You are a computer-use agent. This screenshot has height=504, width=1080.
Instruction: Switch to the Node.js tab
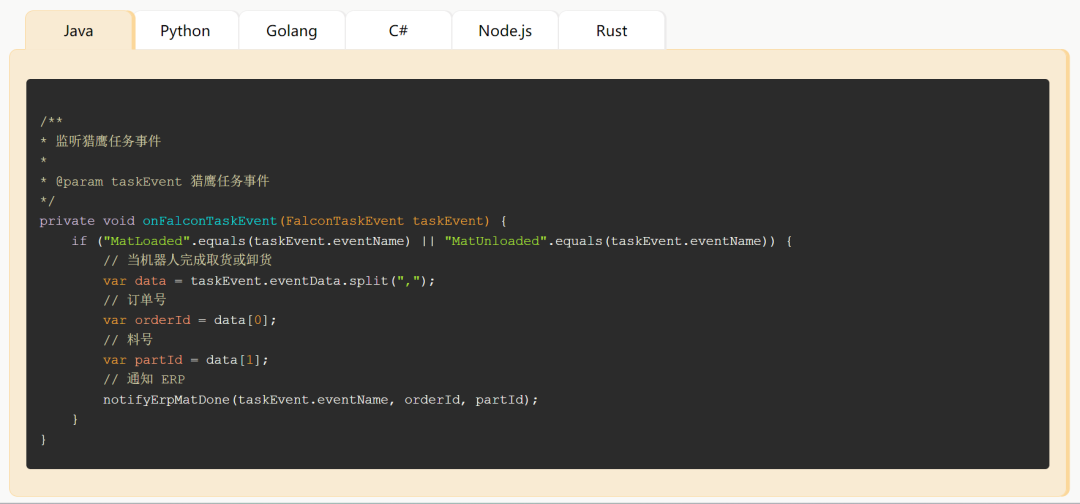click(505, 31)
